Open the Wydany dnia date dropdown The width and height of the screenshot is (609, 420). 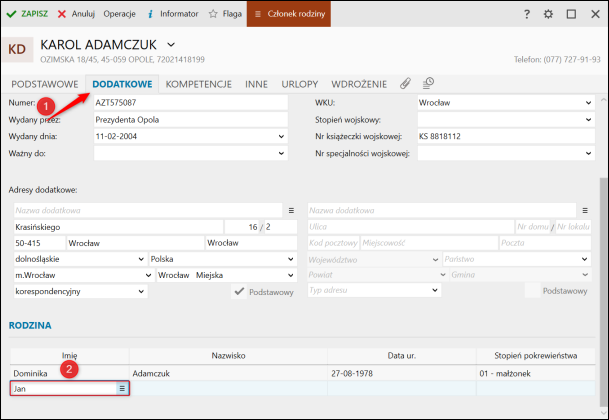281,136
